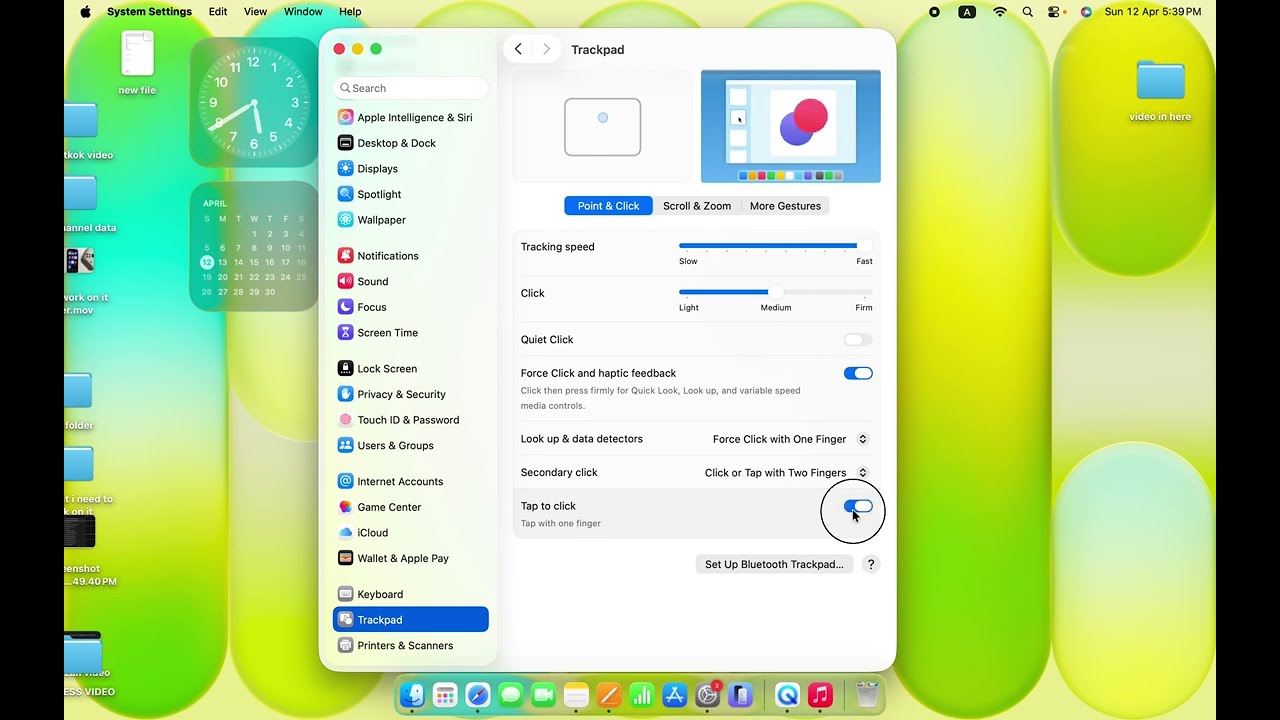Viewport: 1280px width, 720px height.
Task: Click the gesture preview video thumbnail
Action: (791, 126)
